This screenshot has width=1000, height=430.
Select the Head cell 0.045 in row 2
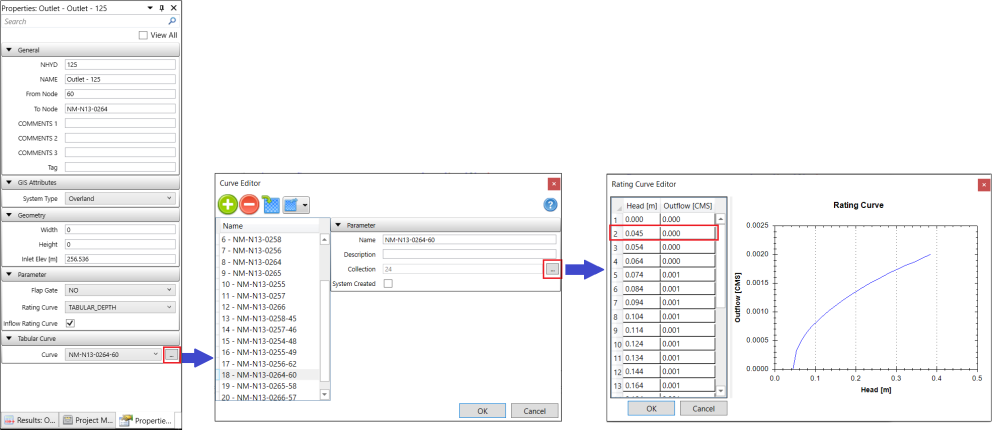tap(641, 233)
